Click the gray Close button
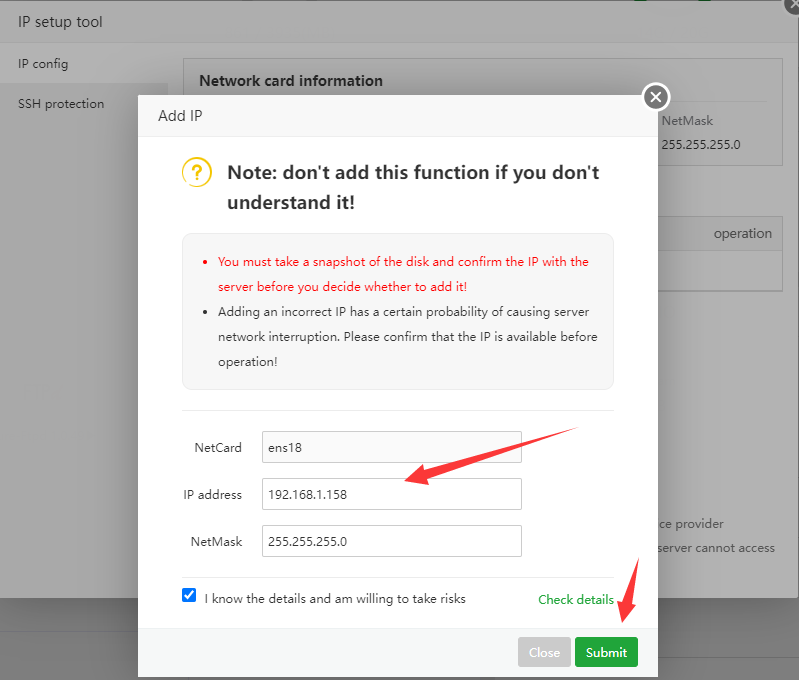Screen dimensions: 799x680 coord(544,652)
